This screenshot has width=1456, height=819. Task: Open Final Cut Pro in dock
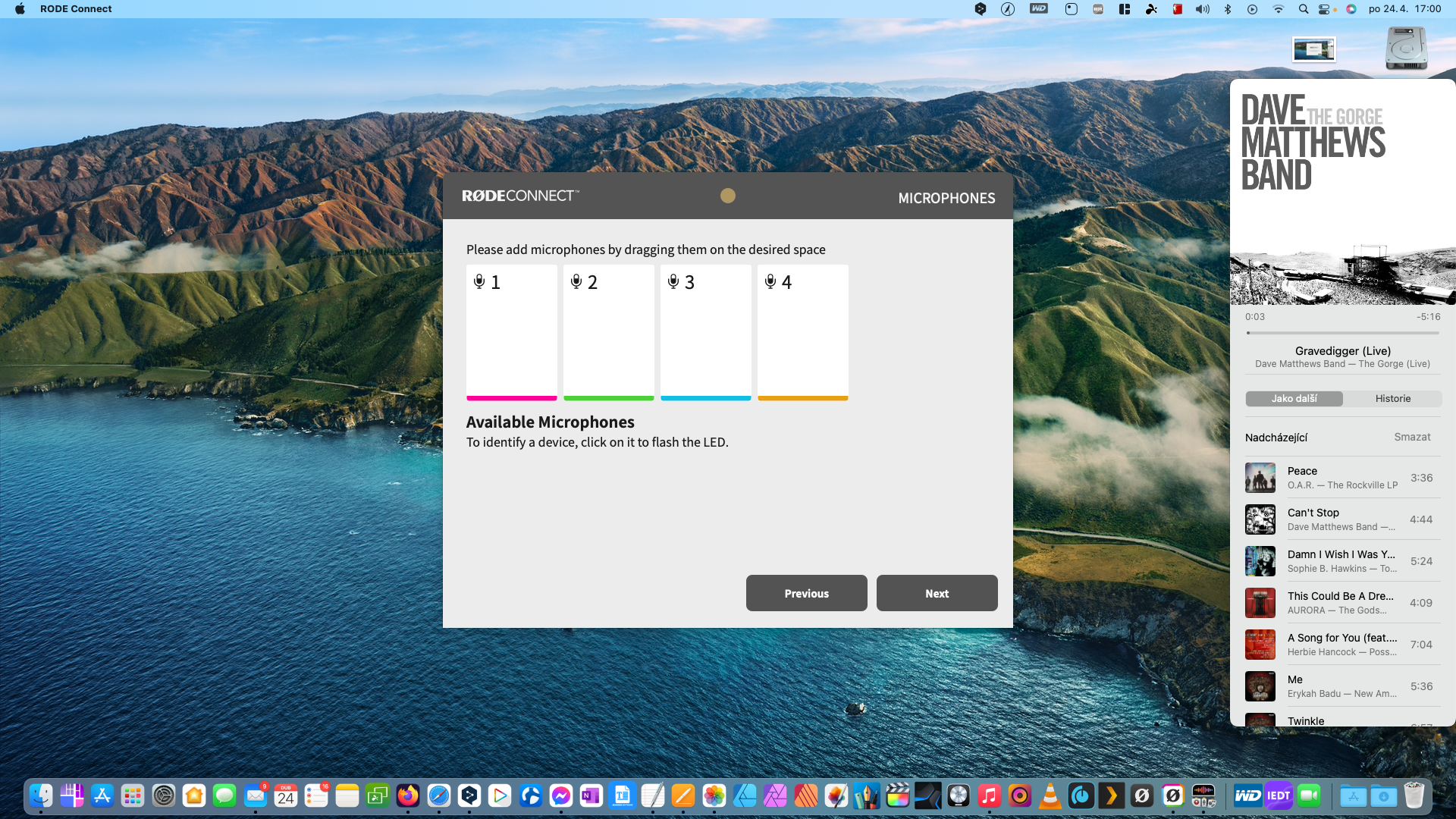tap(897, 795)
